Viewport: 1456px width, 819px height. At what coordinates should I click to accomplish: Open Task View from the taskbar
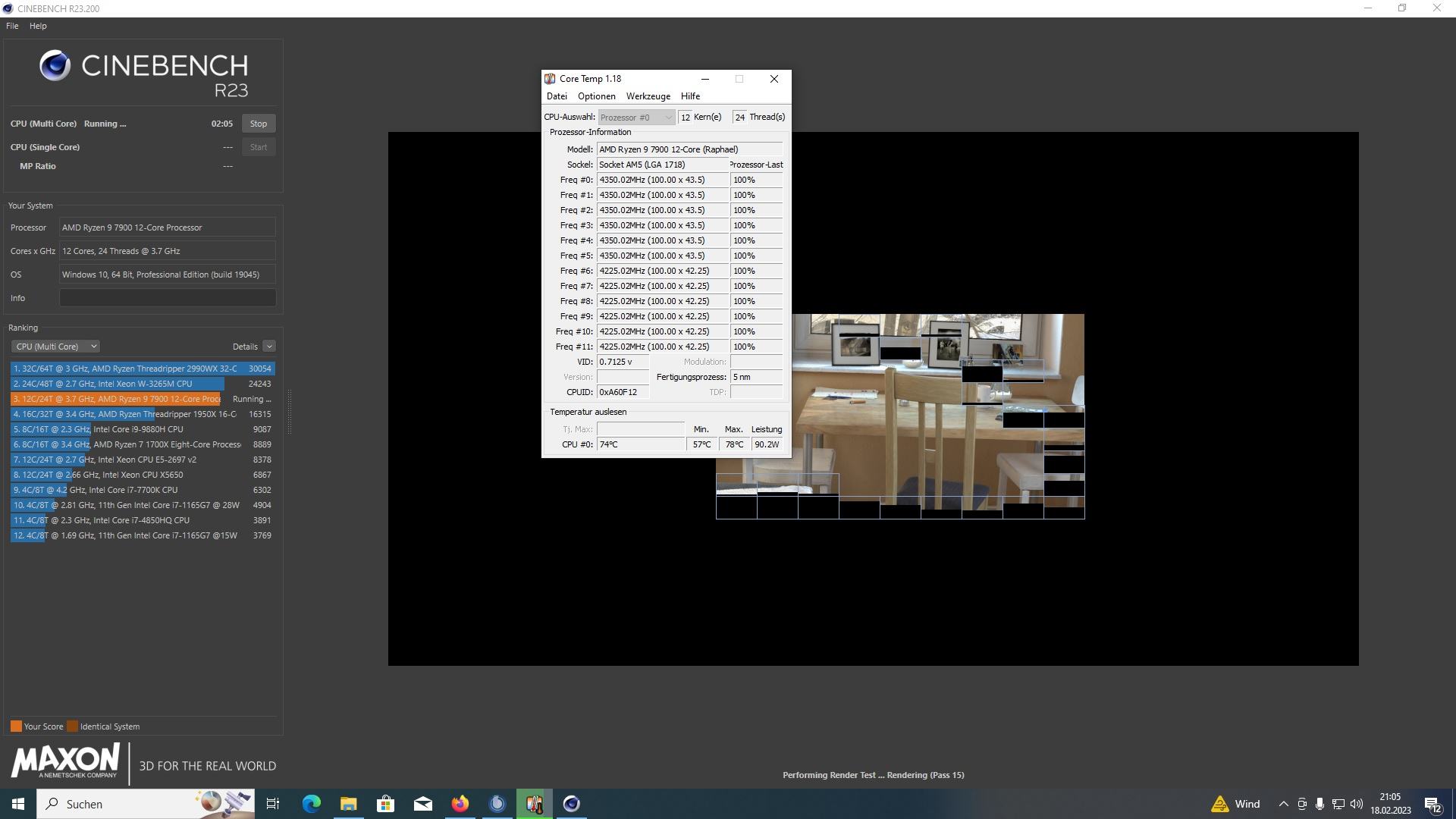pos(273,804)
